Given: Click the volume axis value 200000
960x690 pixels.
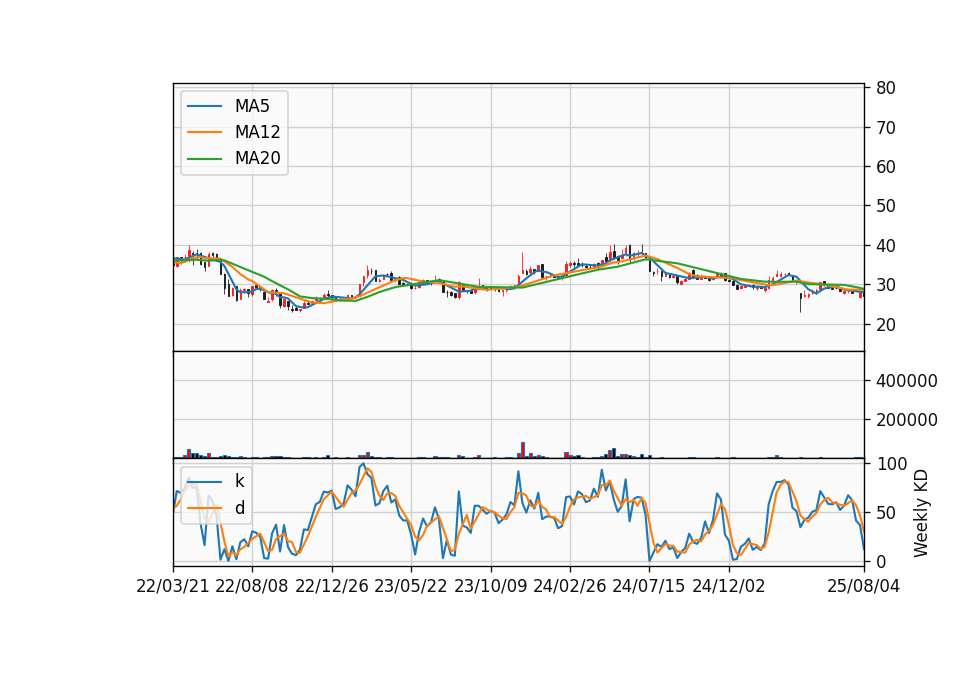Looking at the screenshot, I should [907, 420].
